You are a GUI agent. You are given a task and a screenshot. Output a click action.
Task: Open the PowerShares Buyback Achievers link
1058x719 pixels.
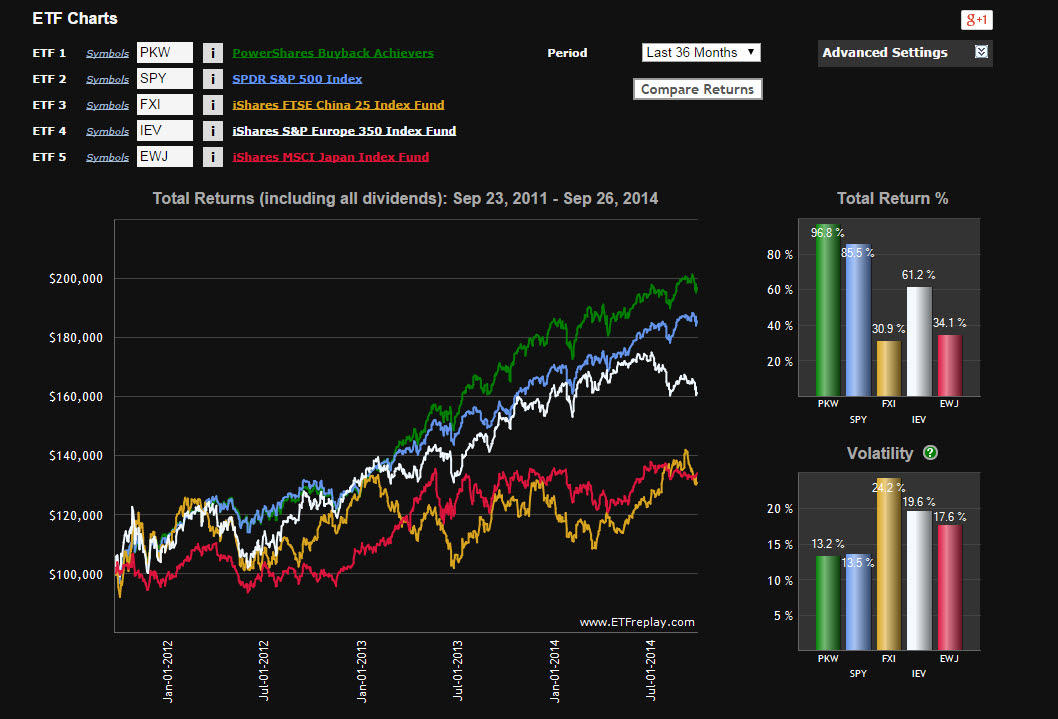[x=333, y=53]
